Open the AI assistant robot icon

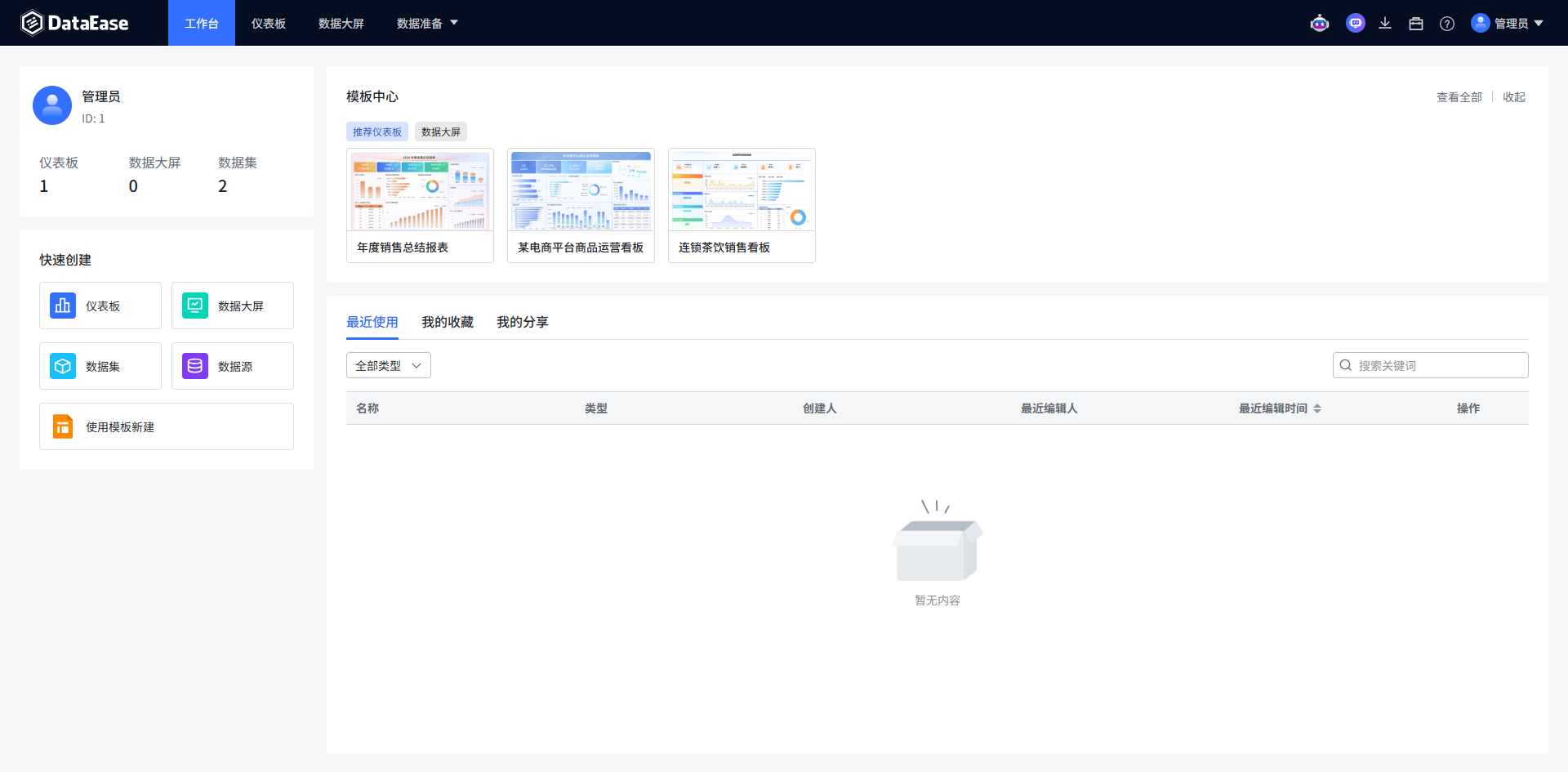[1320, 24]
